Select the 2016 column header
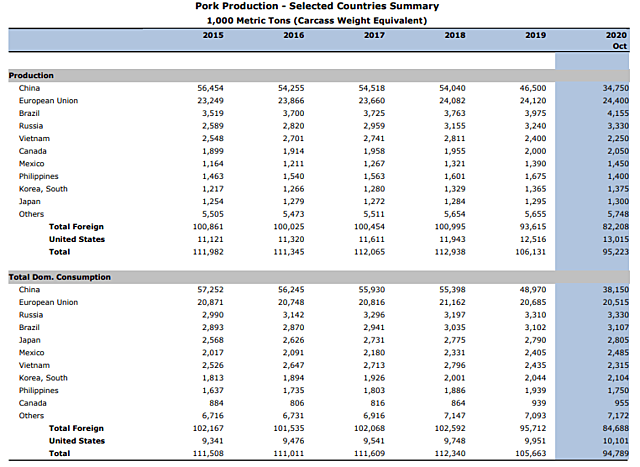The image size is (640, 467). (x=294, y=35)
